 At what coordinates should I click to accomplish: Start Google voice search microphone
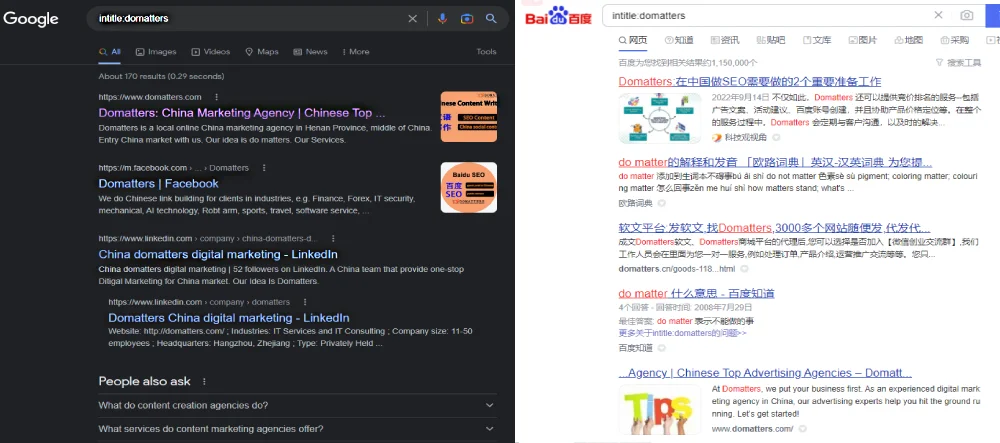click(x=442, y=18)
